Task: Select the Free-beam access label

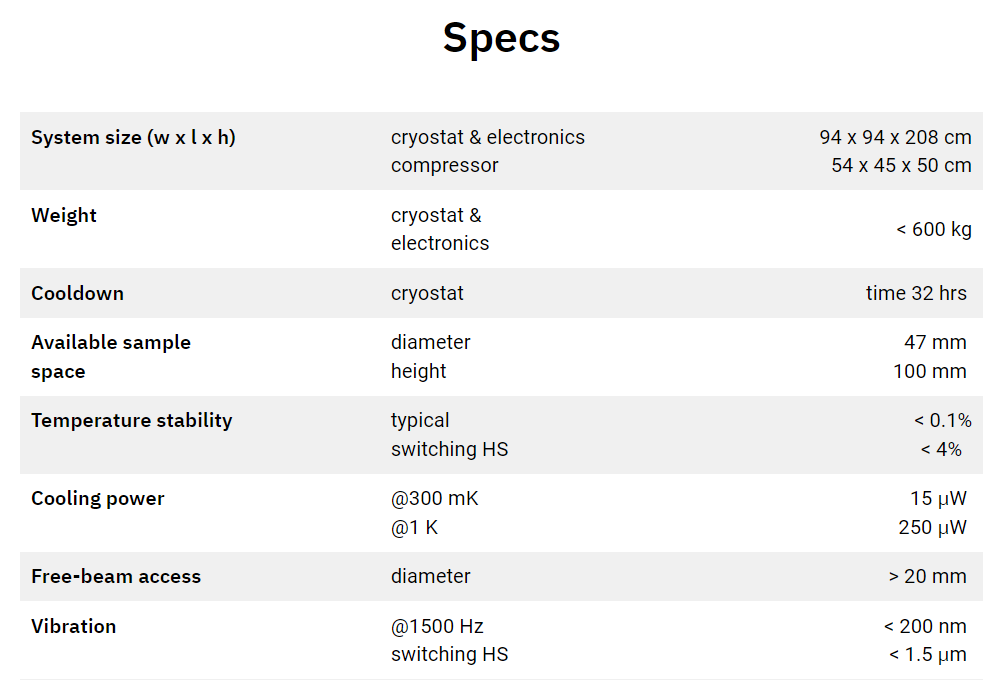Action: 116,577
